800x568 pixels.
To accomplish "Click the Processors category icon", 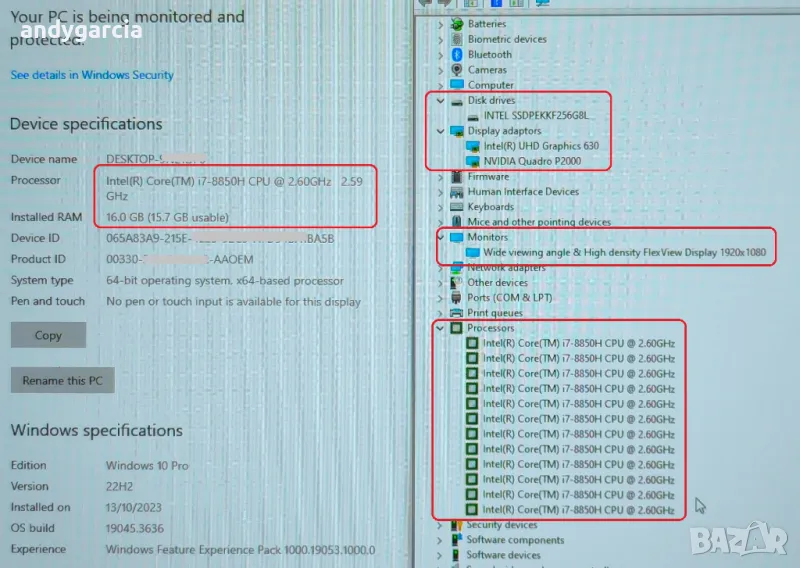I will (x=456, y=328).
